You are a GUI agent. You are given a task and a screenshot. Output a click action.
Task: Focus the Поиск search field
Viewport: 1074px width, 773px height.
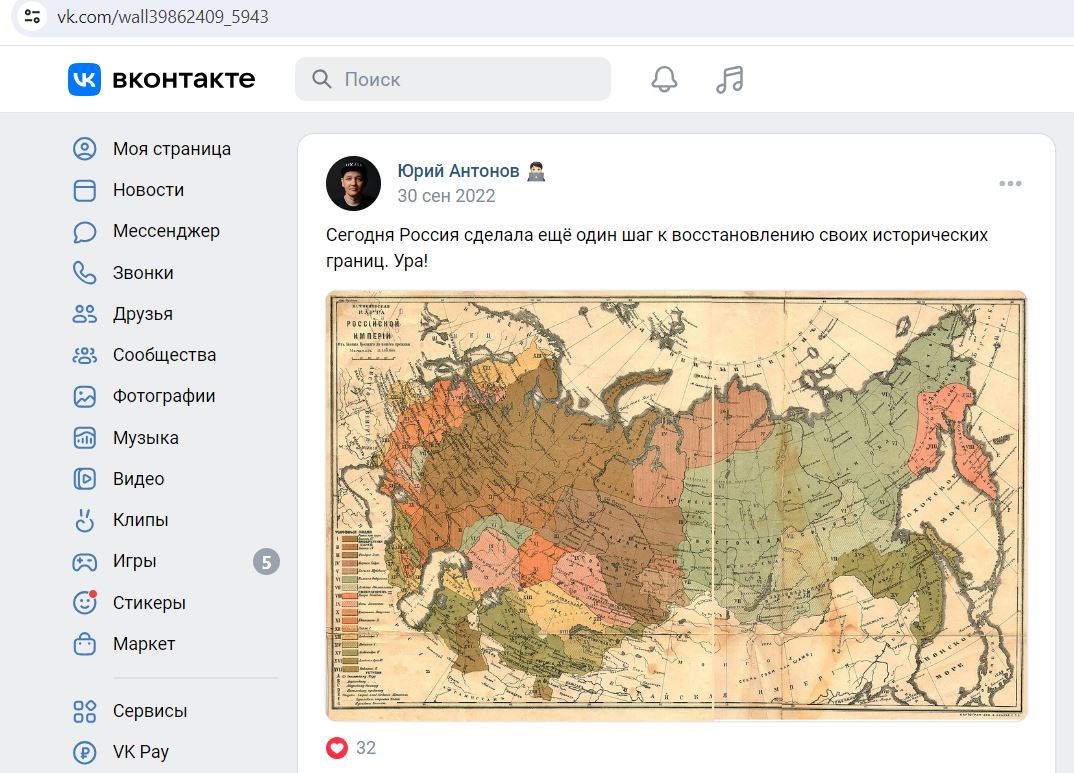pyautogui.click(x=453, y=79)
